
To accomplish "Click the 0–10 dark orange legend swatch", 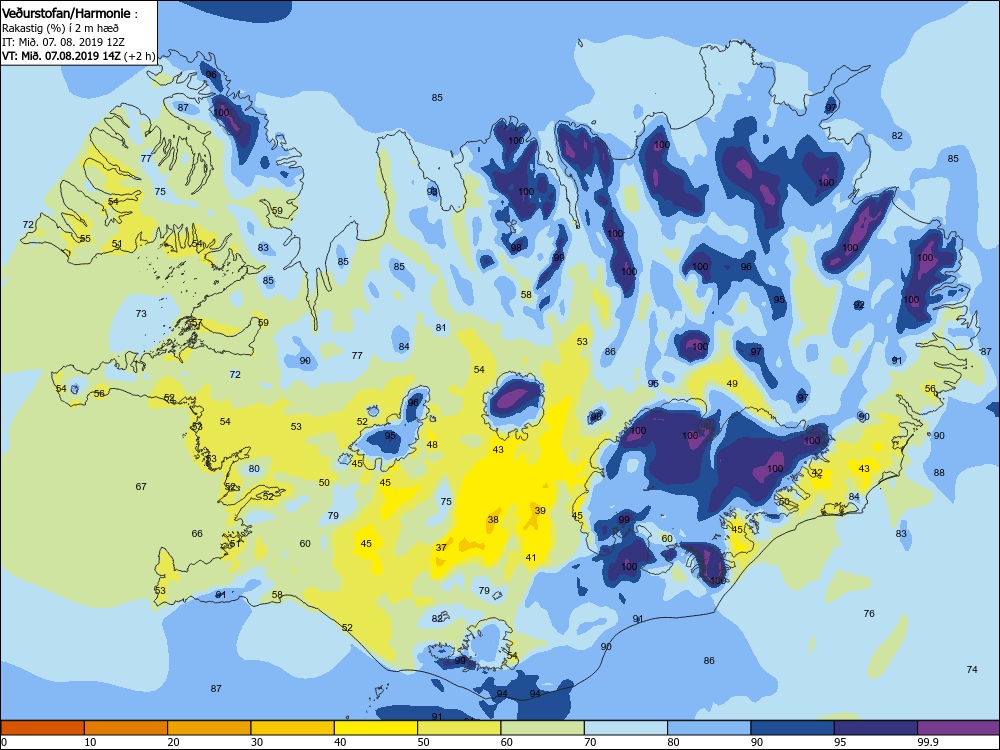I will (x=43, y=728).
